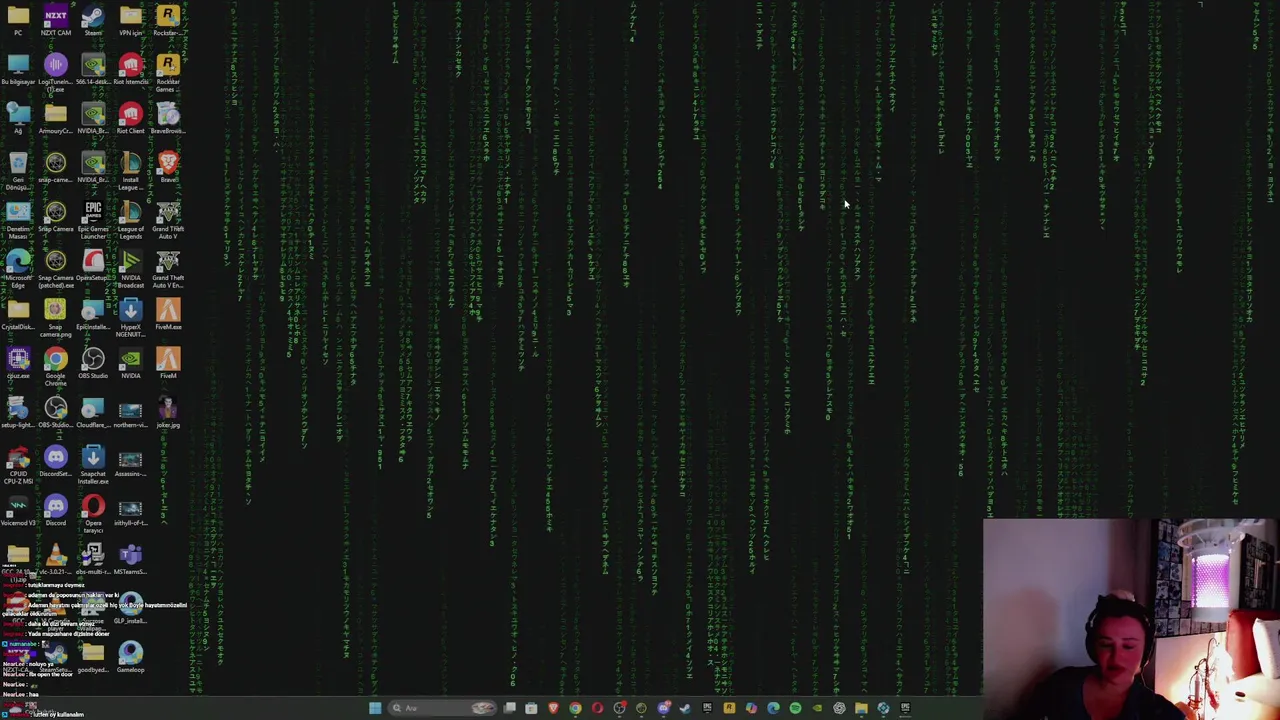The width and height of the screenshot is (1280, 720).
Task: Open File Explorer from the taskbar
Action: coord(861,708)
